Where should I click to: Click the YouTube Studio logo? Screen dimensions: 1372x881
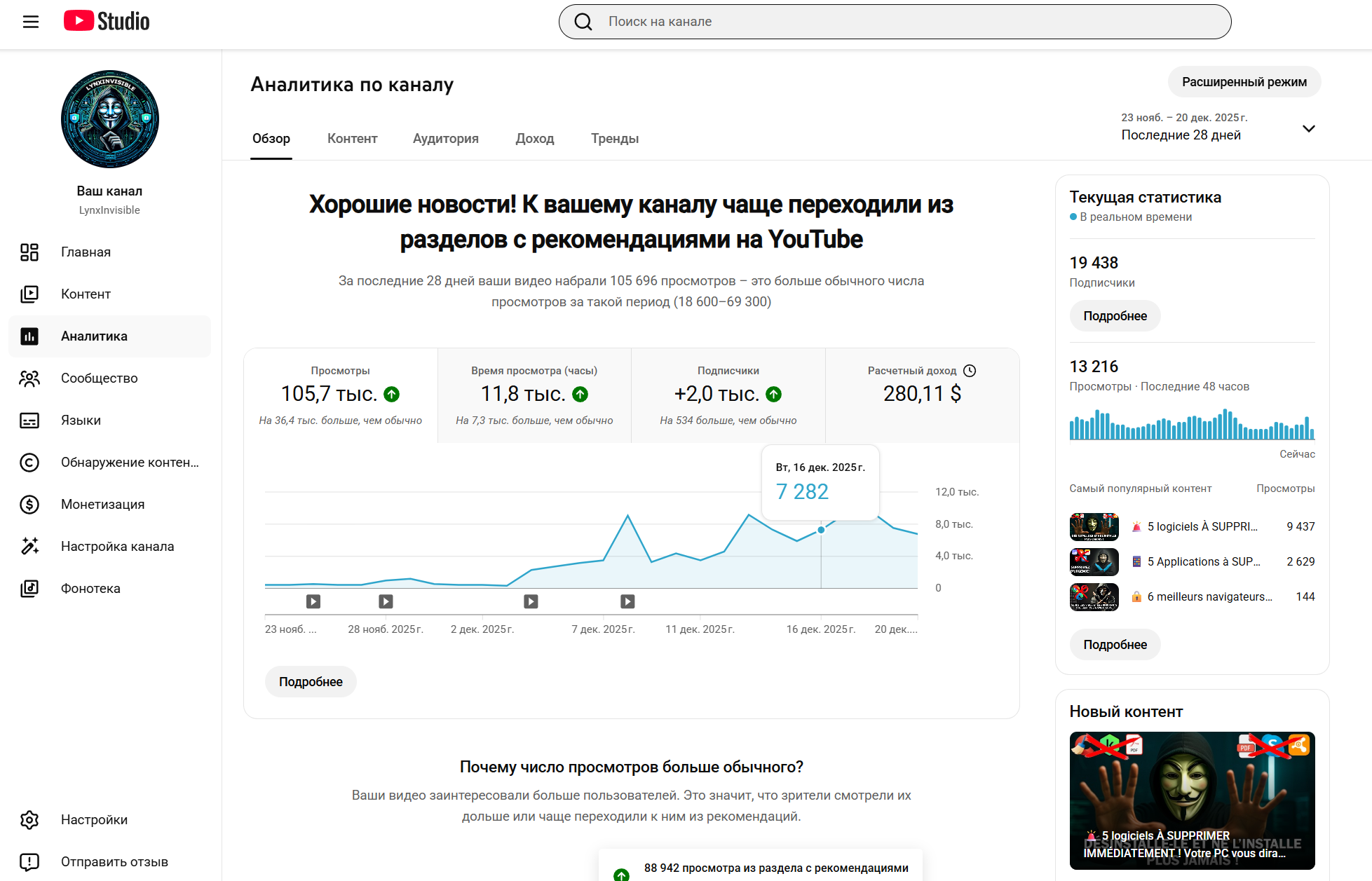click(x=107, y=21)
